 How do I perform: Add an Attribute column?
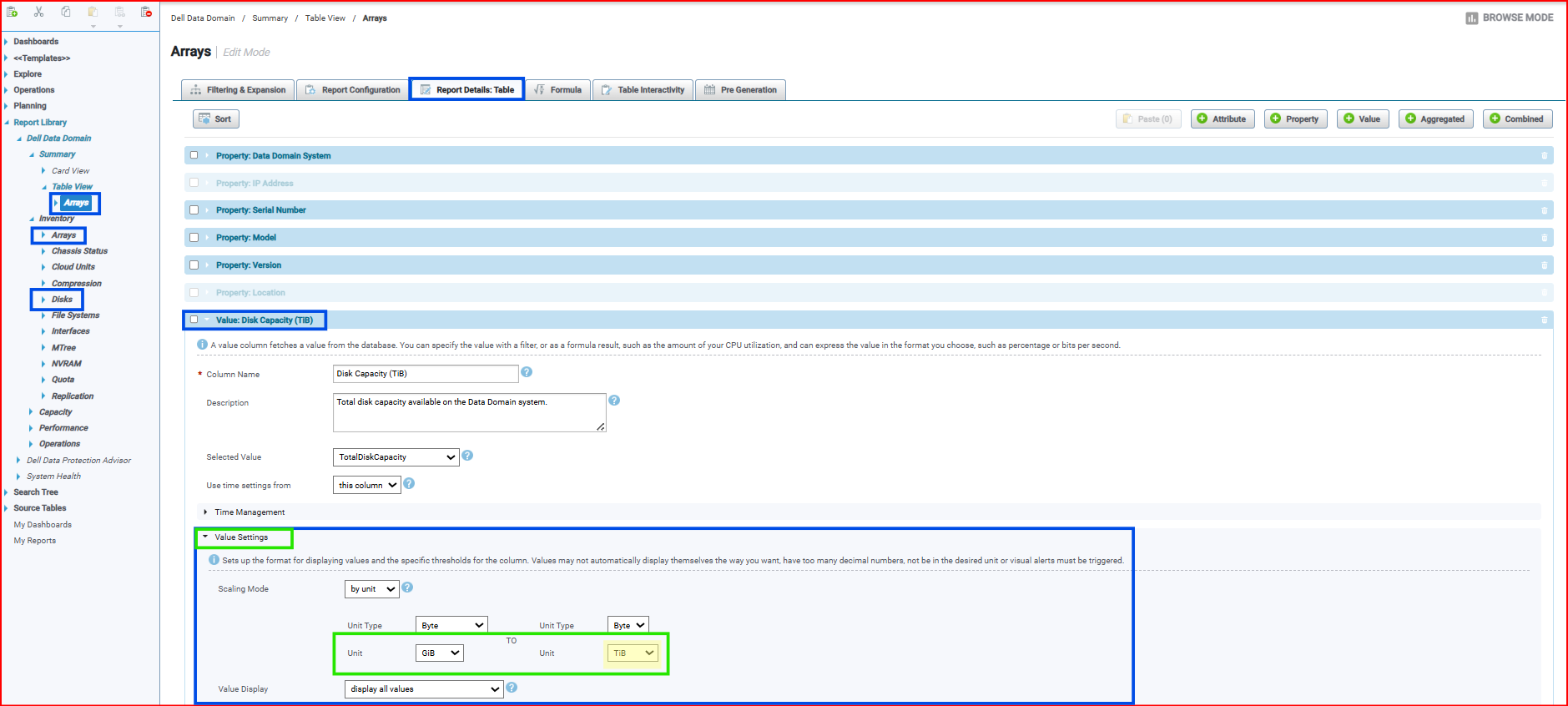[1223, 119]
